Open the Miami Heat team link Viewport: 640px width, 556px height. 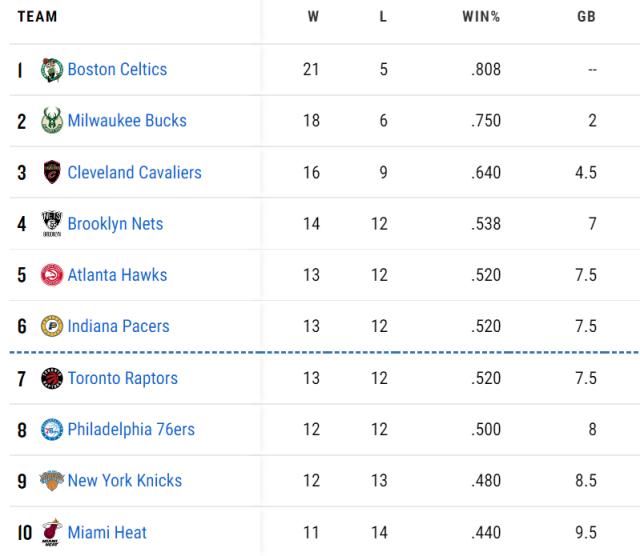pos(107,533)
